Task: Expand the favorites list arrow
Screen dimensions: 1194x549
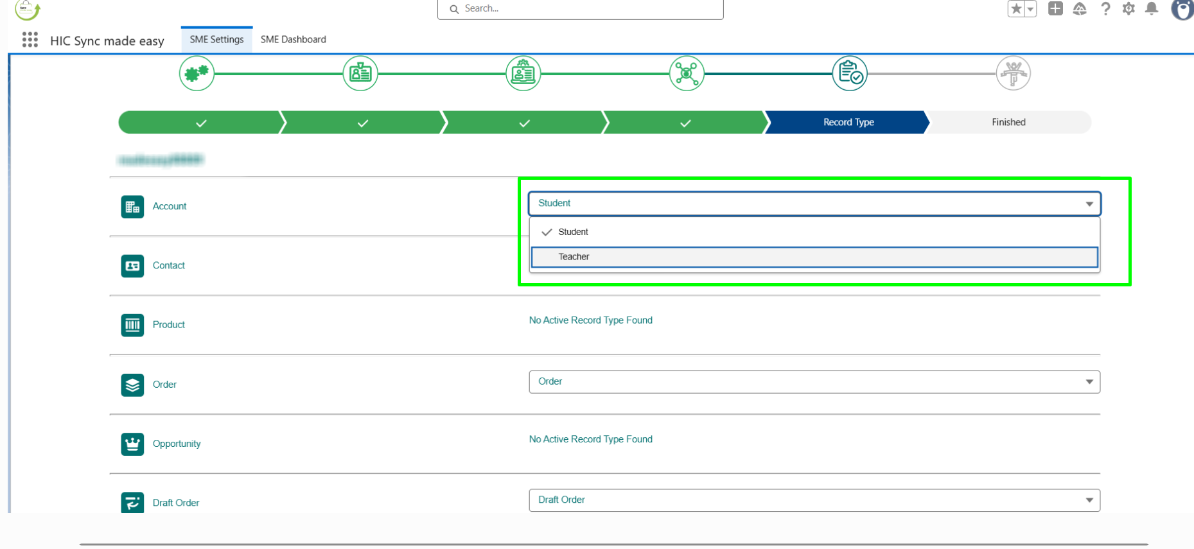Action: [x=1030, y=8]
